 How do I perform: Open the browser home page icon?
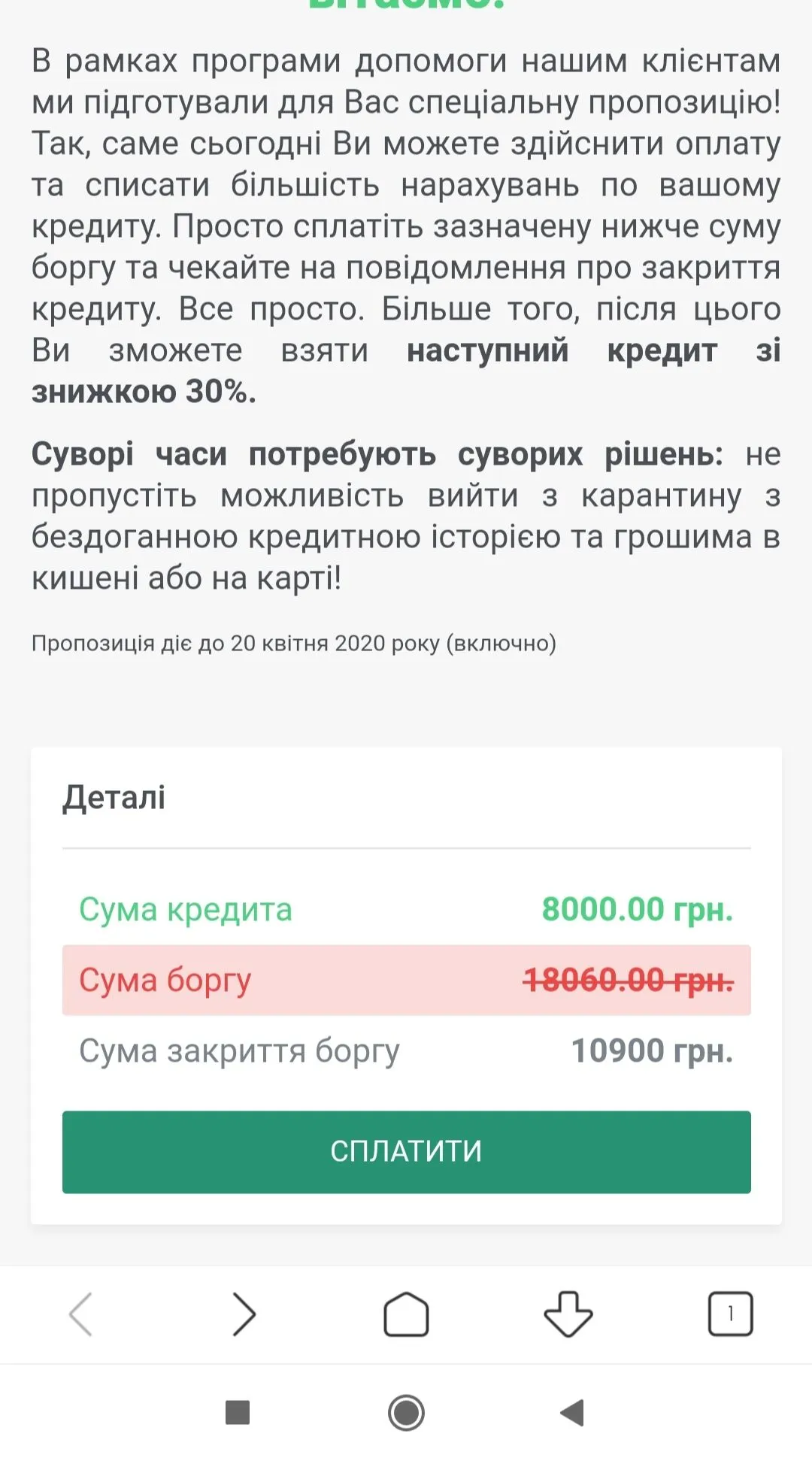click(x=406, y=1314)
